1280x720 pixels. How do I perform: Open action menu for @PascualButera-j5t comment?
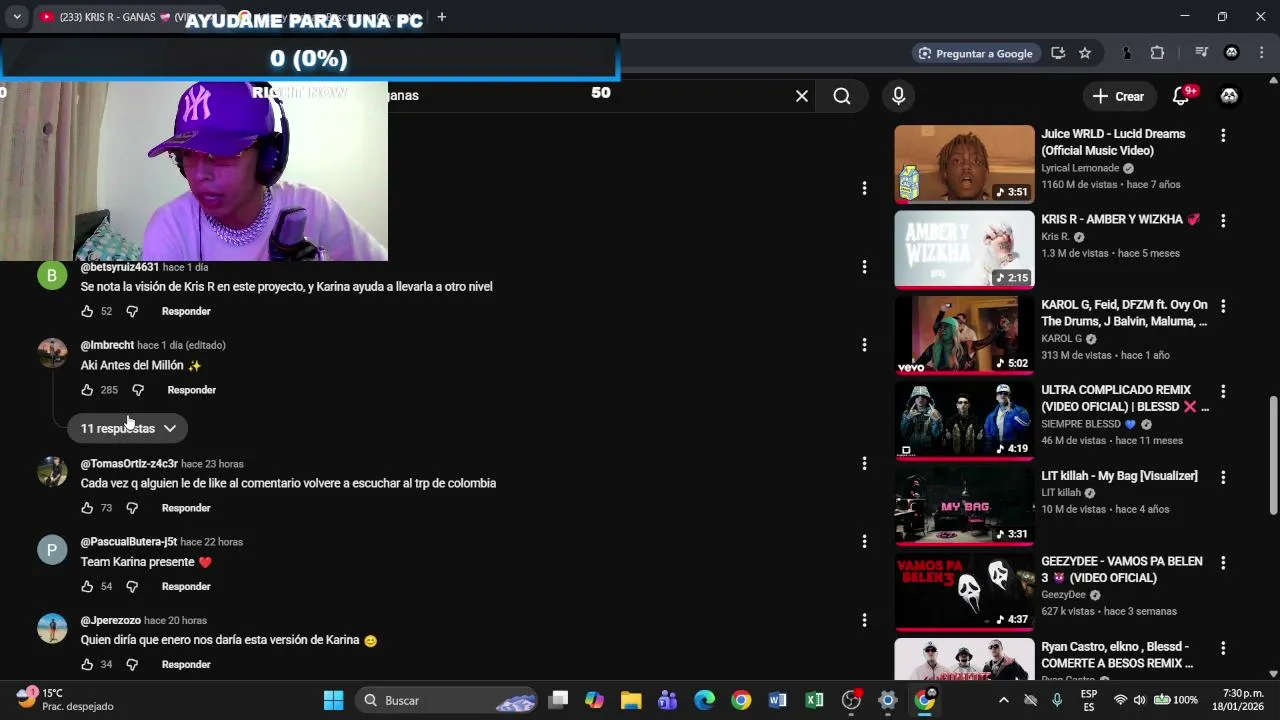(x=864, y=541)
